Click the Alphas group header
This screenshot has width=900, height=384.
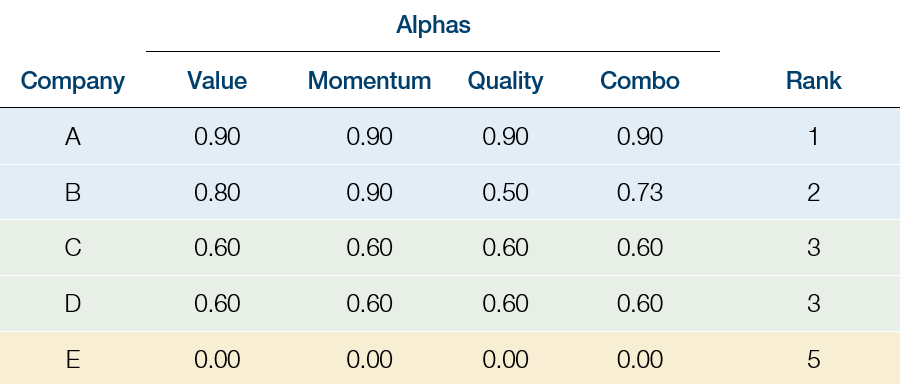click(x=433, y=25)
